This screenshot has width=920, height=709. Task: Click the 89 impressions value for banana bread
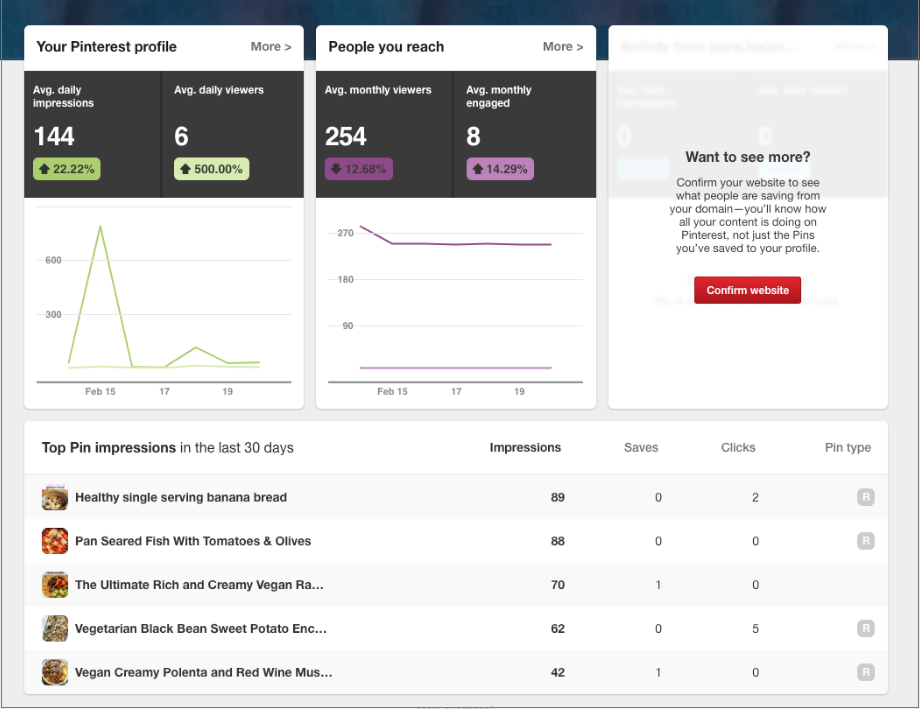coord(557,498)
